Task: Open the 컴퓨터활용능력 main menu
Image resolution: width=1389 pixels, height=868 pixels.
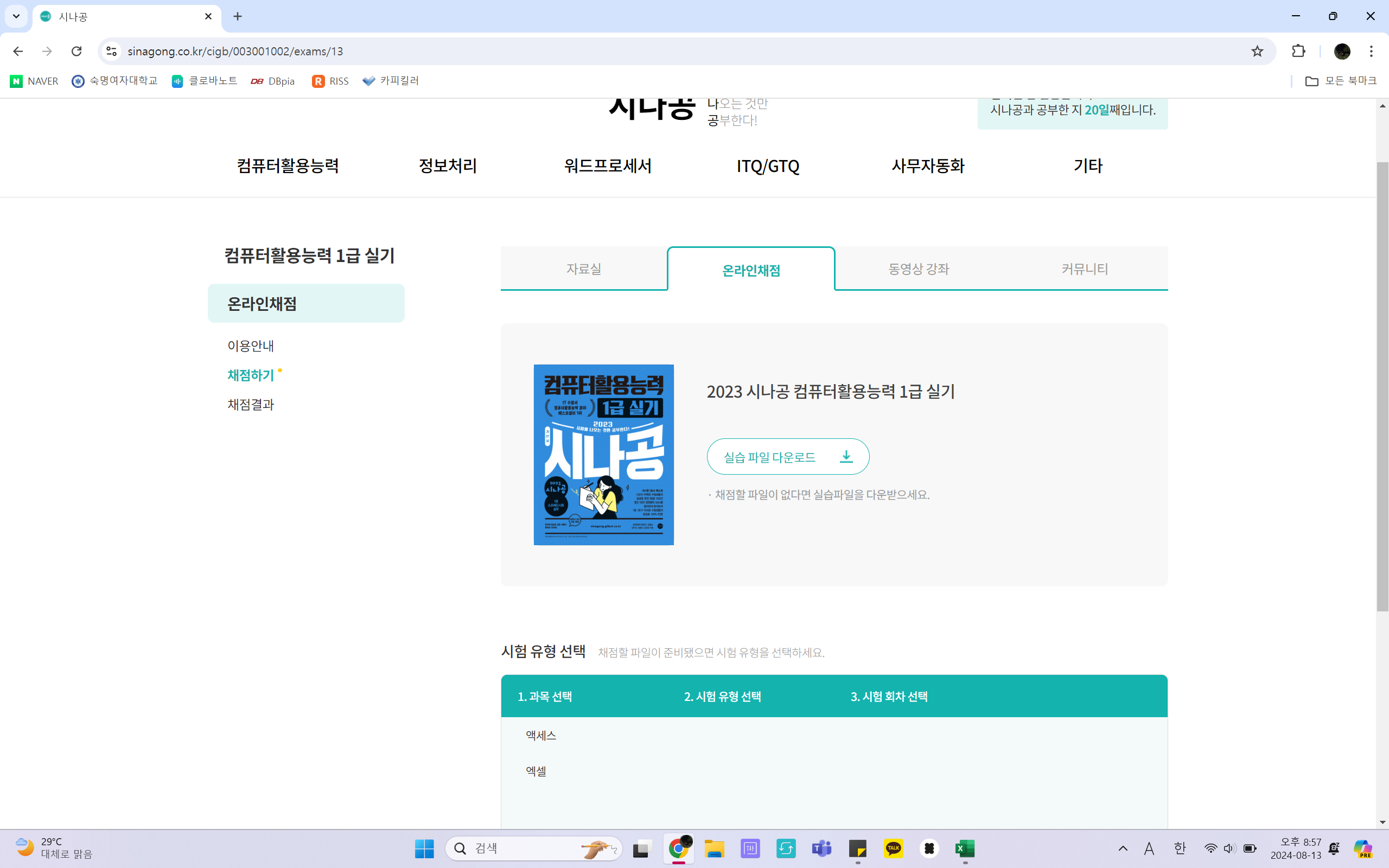Action: [288, 166]
